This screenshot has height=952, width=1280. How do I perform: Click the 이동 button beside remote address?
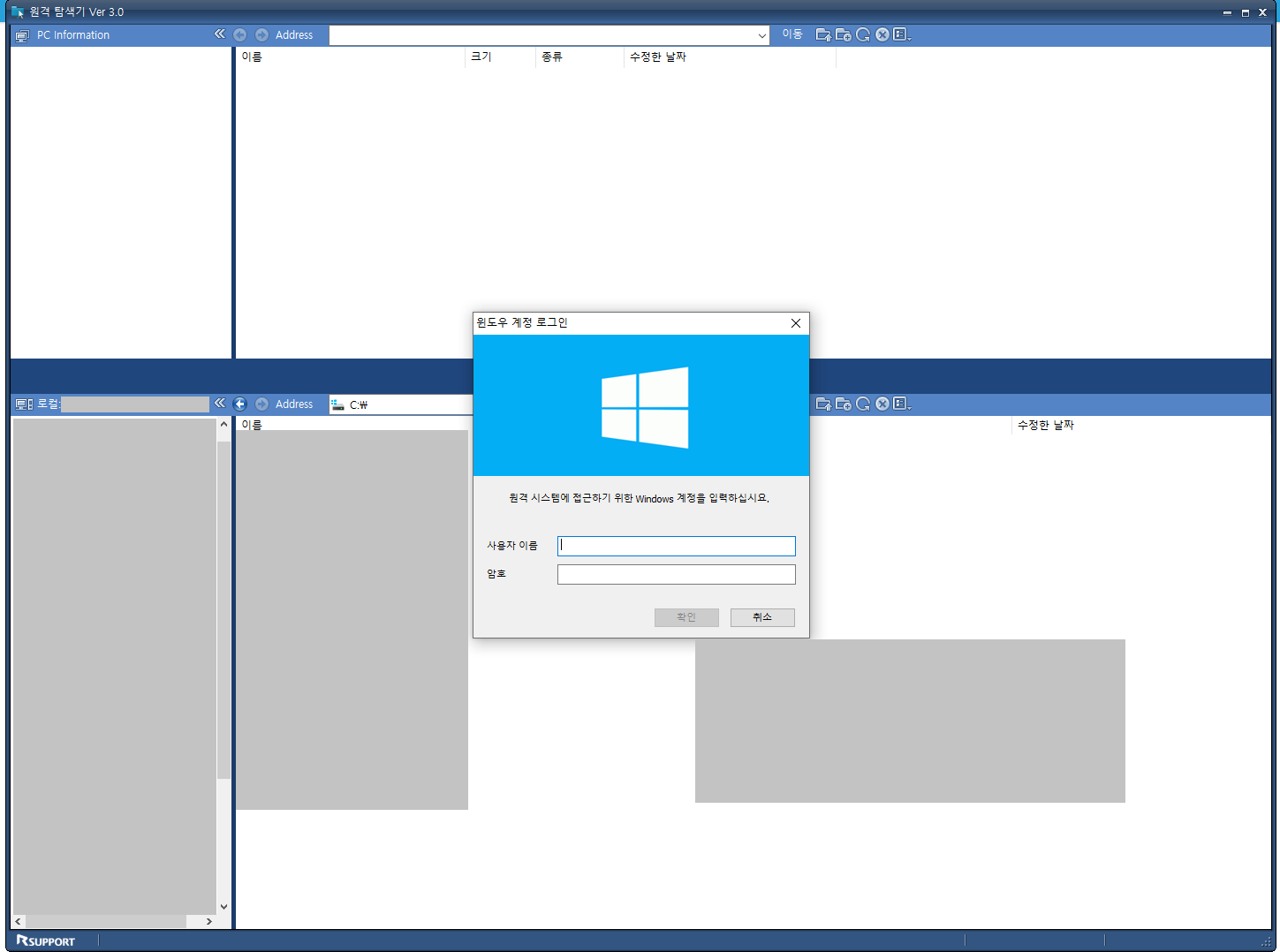tap(791, 34)
